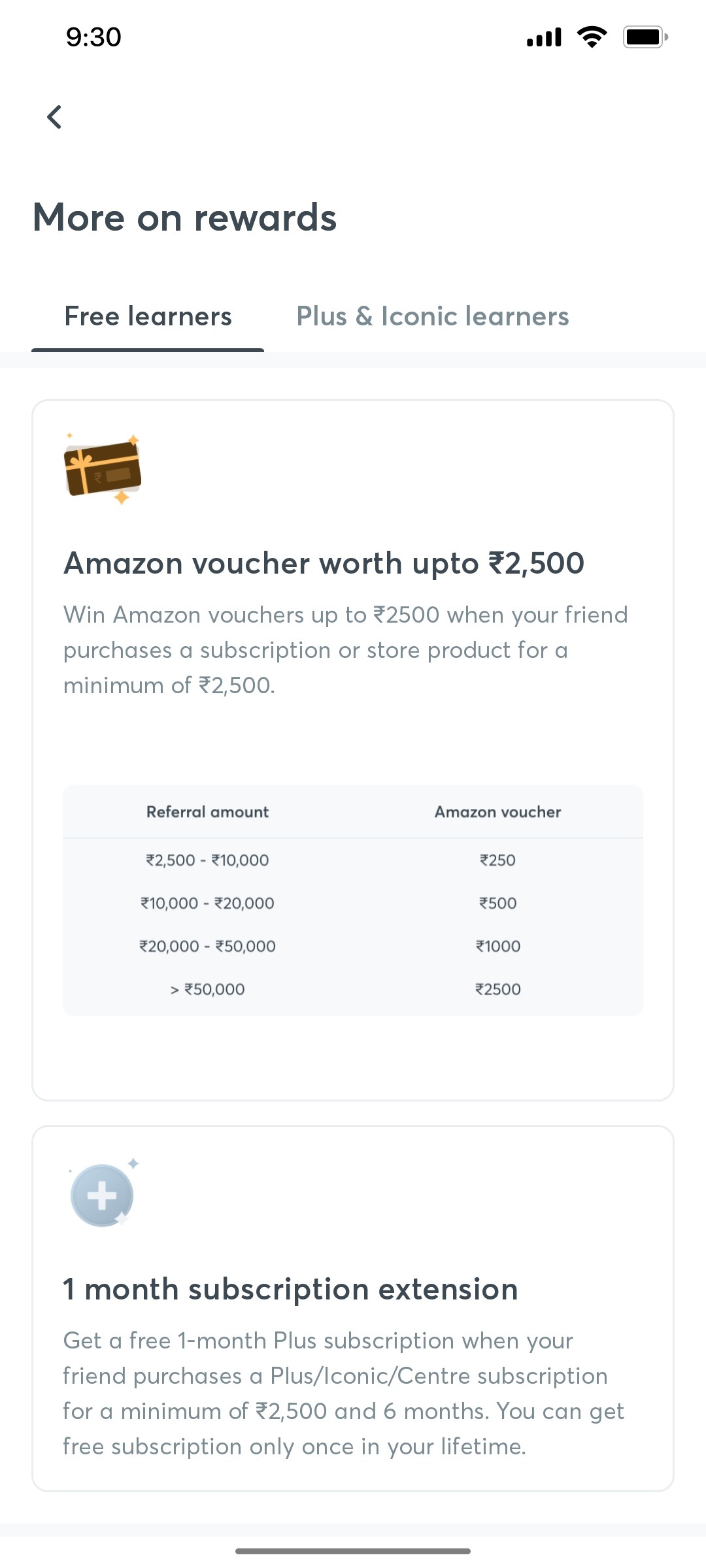
Task: Select the ₹2,500 - ₹10,000 referral row
Action: [x=207, y=860]
